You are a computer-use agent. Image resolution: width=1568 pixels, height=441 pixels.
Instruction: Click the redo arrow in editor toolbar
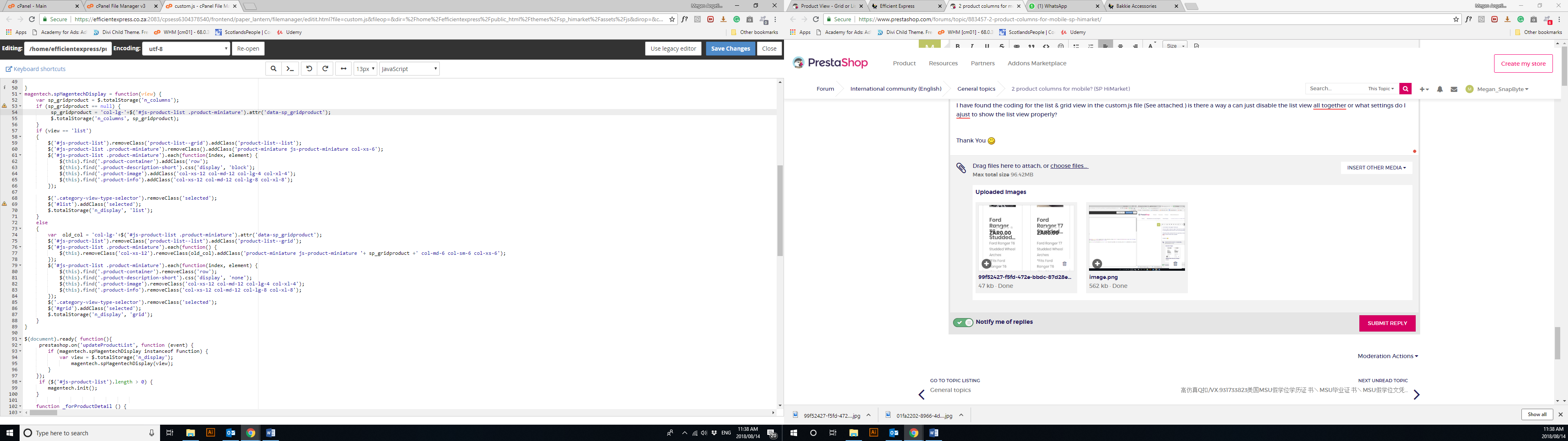(326, 69)
